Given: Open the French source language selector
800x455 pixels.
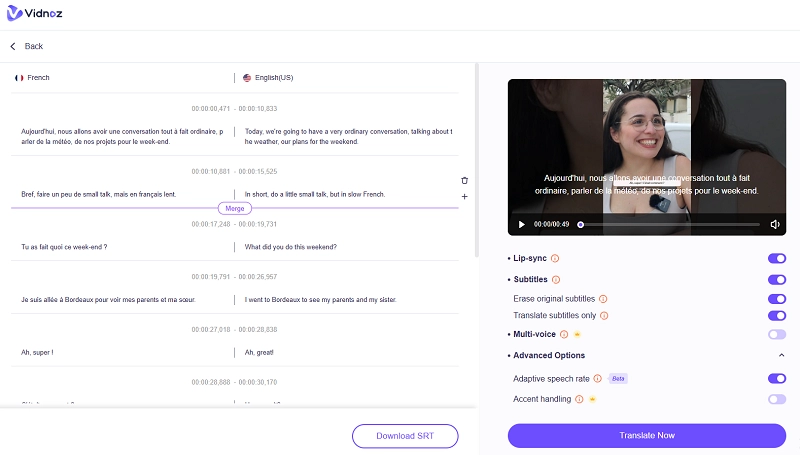Looking at the screenshot, I should tap(32, 77).
